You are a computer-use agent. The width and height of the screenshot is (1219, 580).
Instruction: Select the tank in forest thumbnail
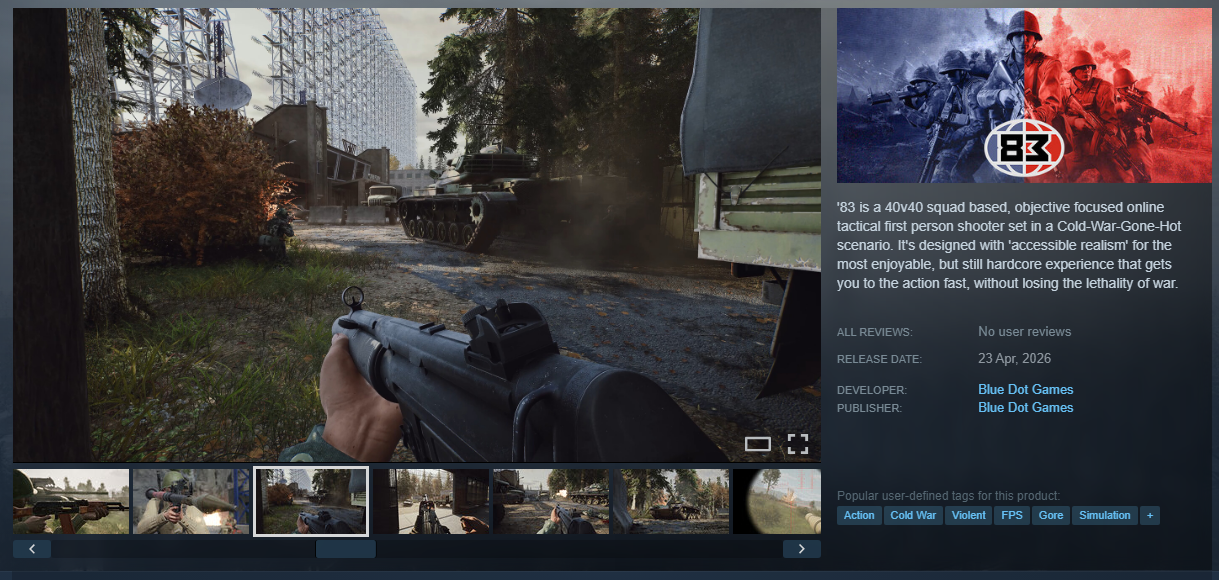(x=671, y=501)
